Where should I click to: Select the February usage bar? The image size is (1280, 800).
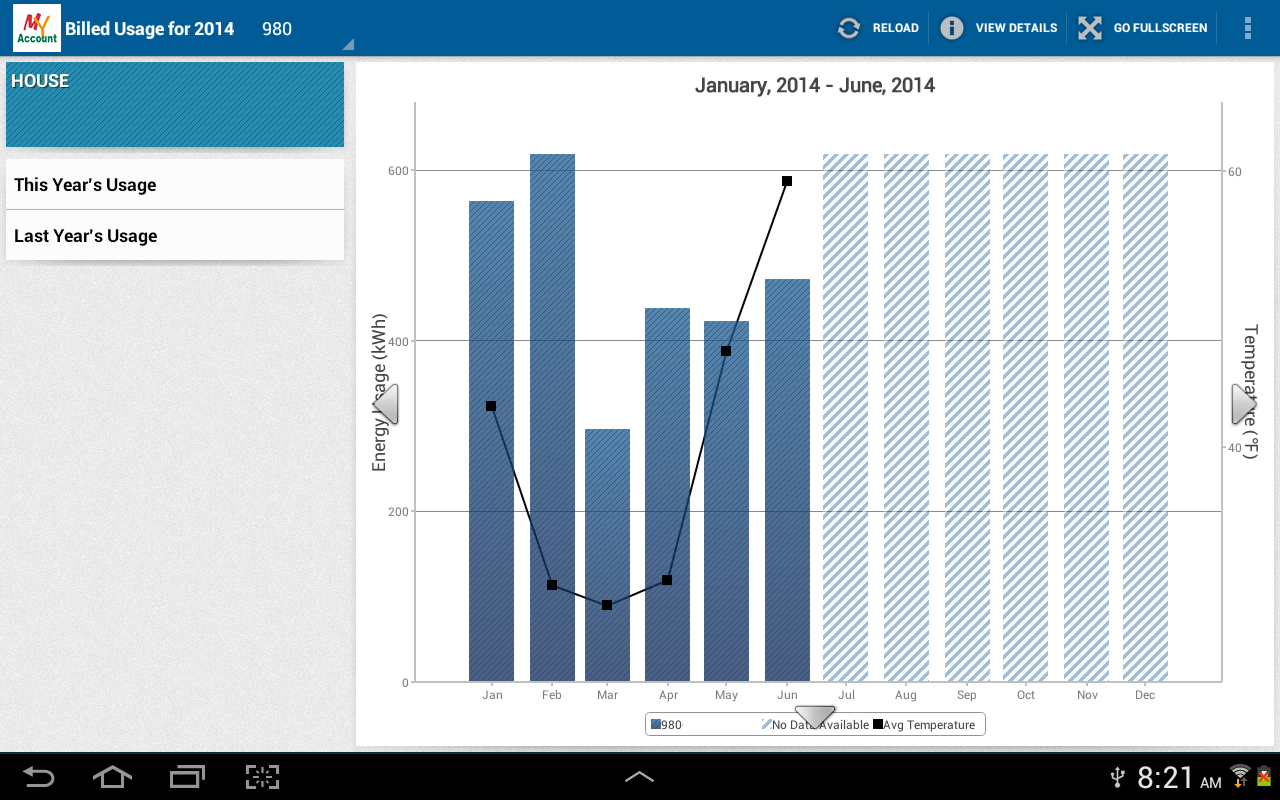[x=552, y=418]
